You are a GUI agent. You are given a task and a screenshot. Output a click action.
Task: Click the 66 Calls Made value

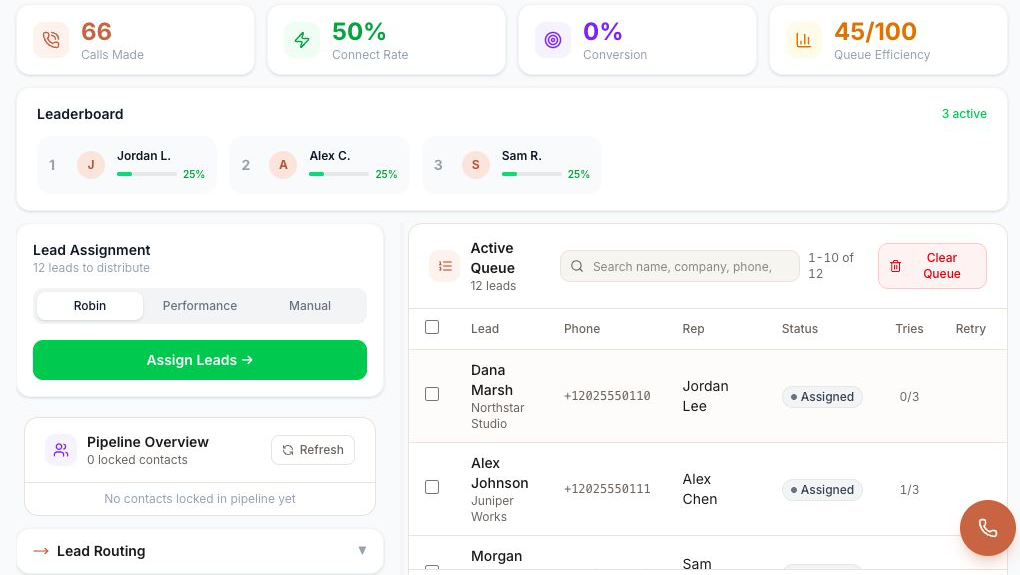(x=96, y=31)
